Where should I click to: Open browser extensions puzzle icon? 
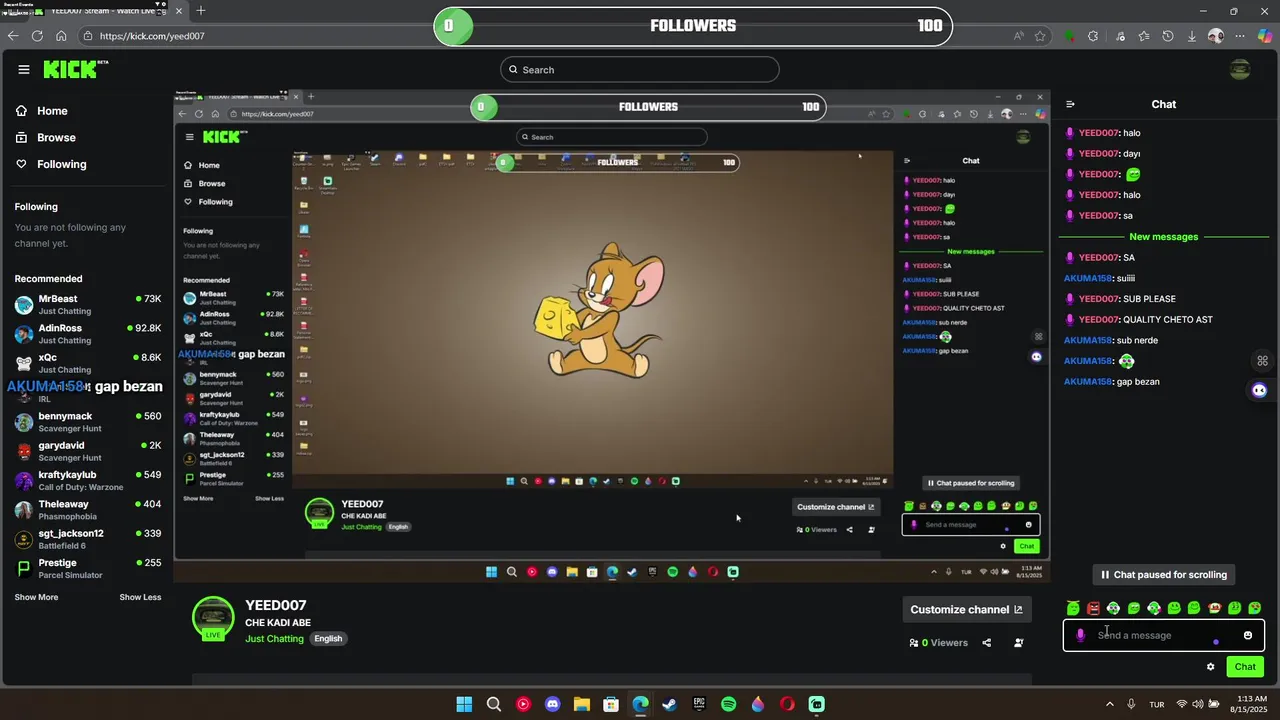[1093, 36]
